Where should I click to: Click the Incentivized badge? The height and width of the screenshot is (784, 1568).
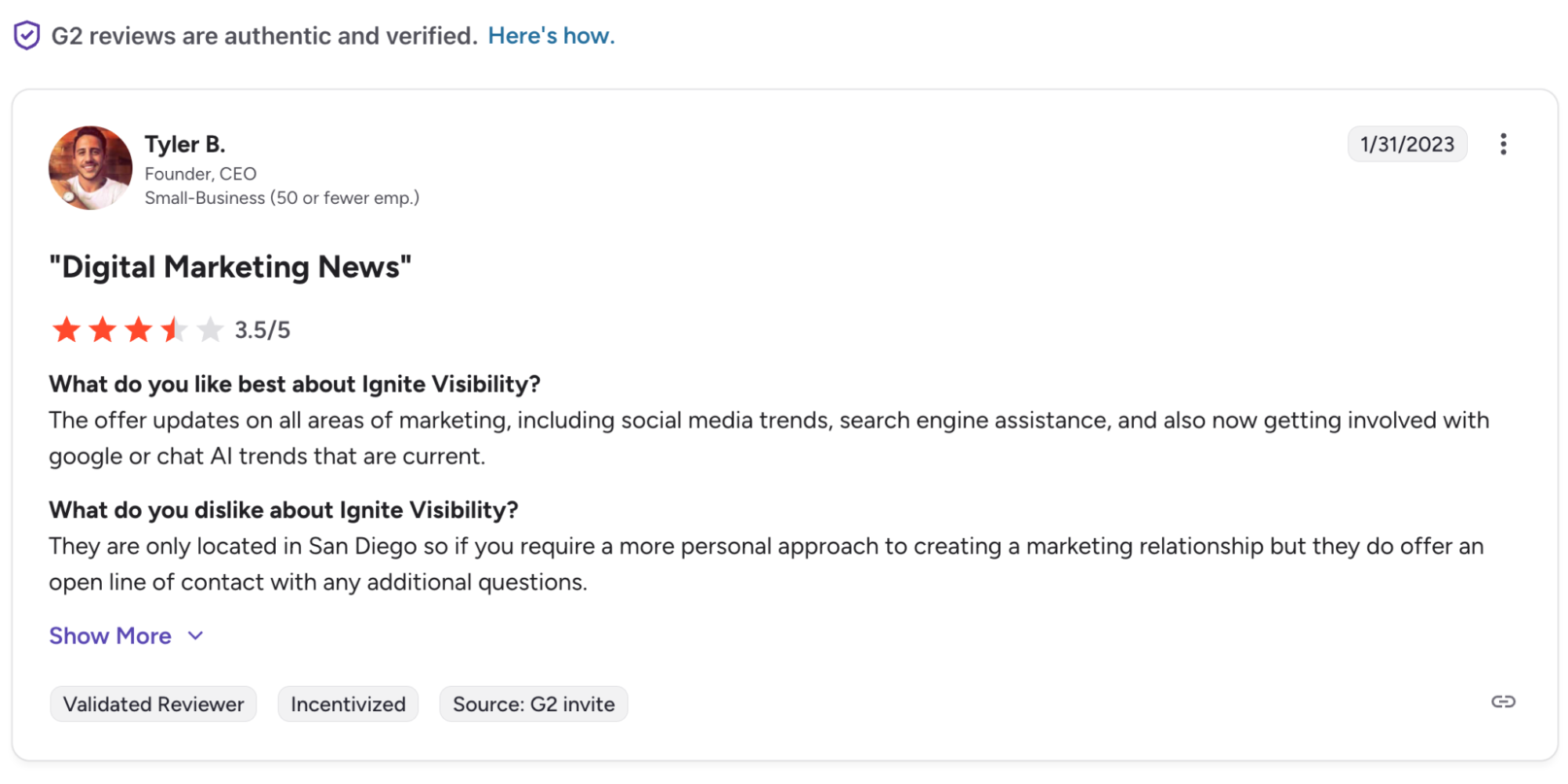pos(348,704)
